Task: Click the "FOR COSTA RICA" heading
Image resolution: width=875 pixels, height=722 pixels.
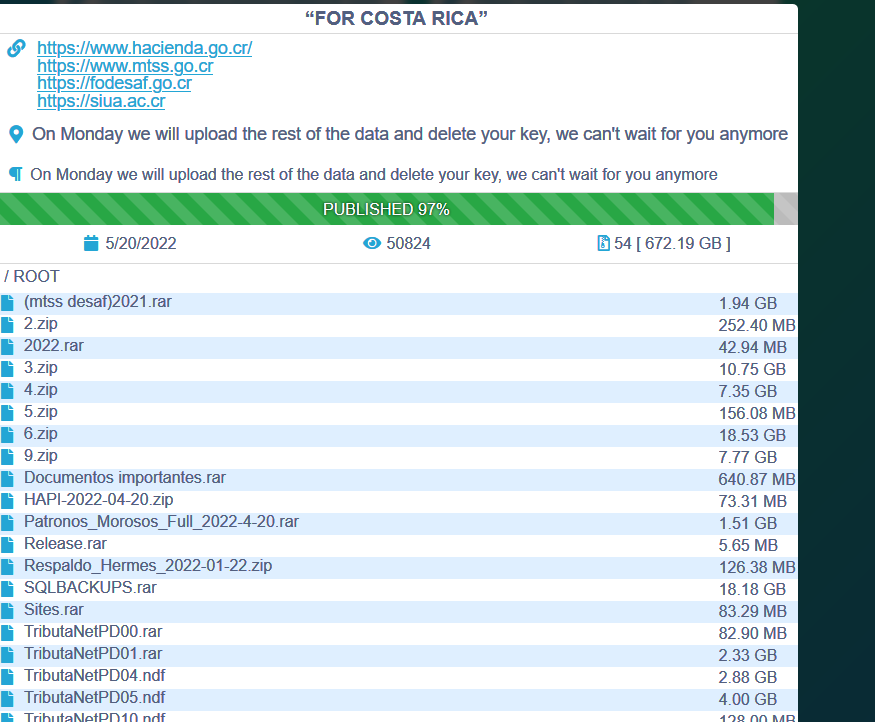Action: [396, 18]
